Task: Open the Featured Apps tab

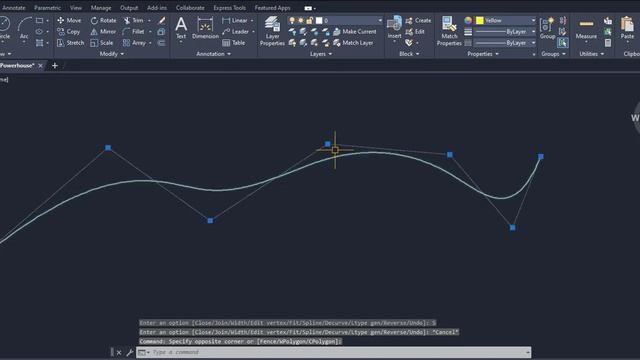Action: (272, 8)
